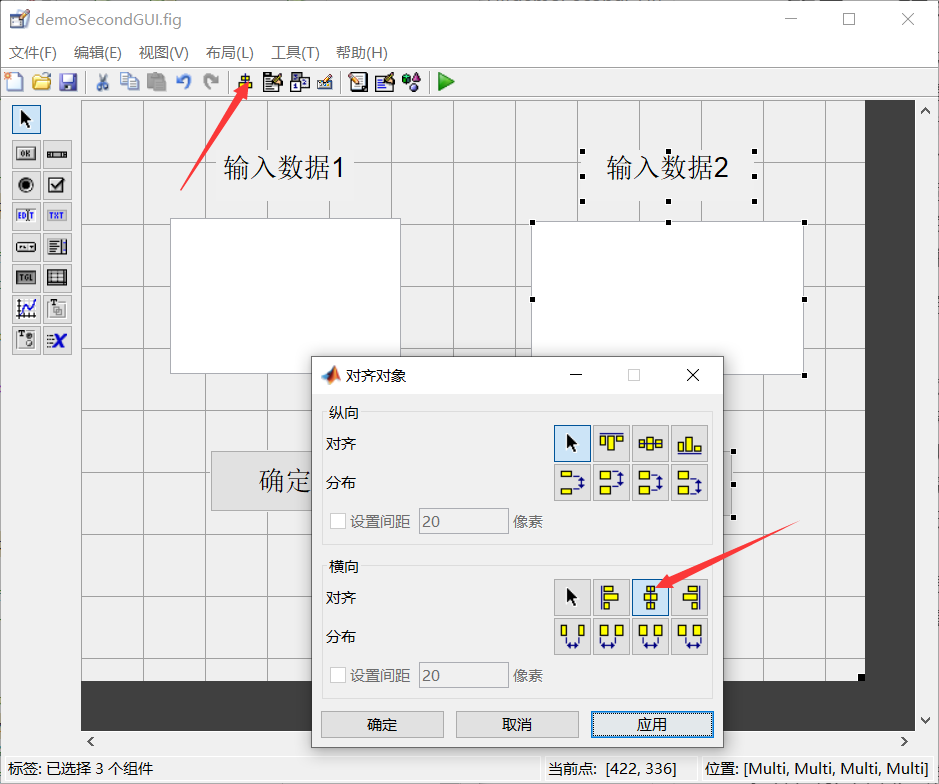This screenshot has width=939, height=784.
Task: Open the Menu Editor toolbar icon
Action: pyautogui.click(x=272, y=82)
